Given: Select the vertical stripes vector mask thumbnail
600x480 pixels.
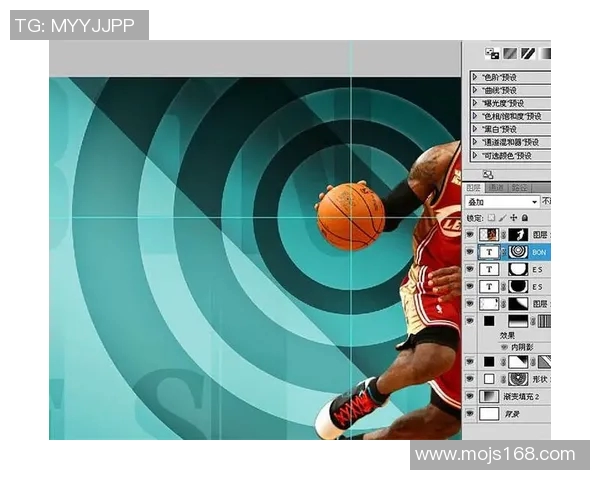Looking at the screenshot, I should tap(544, 321).
